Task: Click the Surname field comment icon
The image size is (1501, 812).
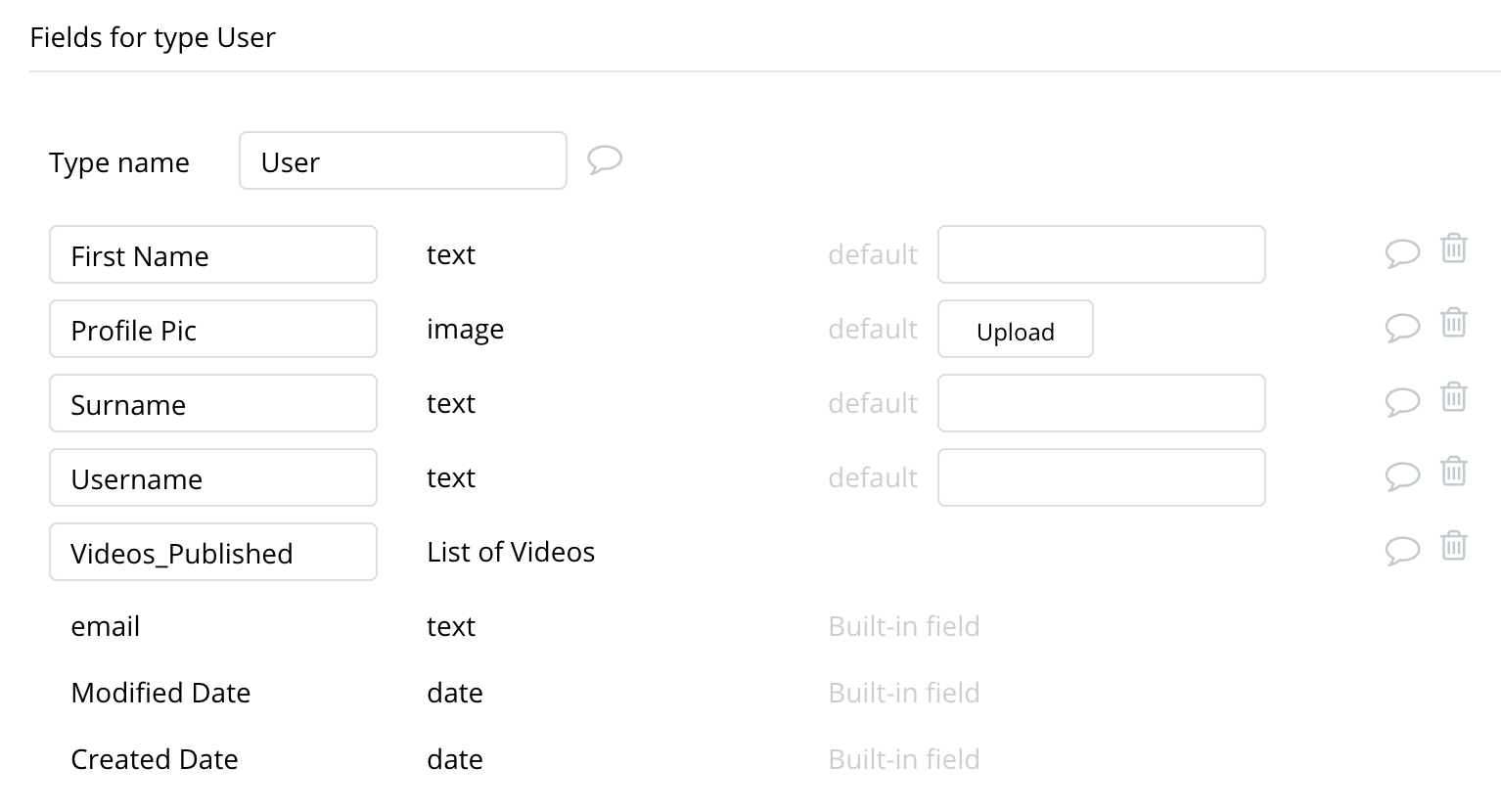Action: tap(1403, 401)
